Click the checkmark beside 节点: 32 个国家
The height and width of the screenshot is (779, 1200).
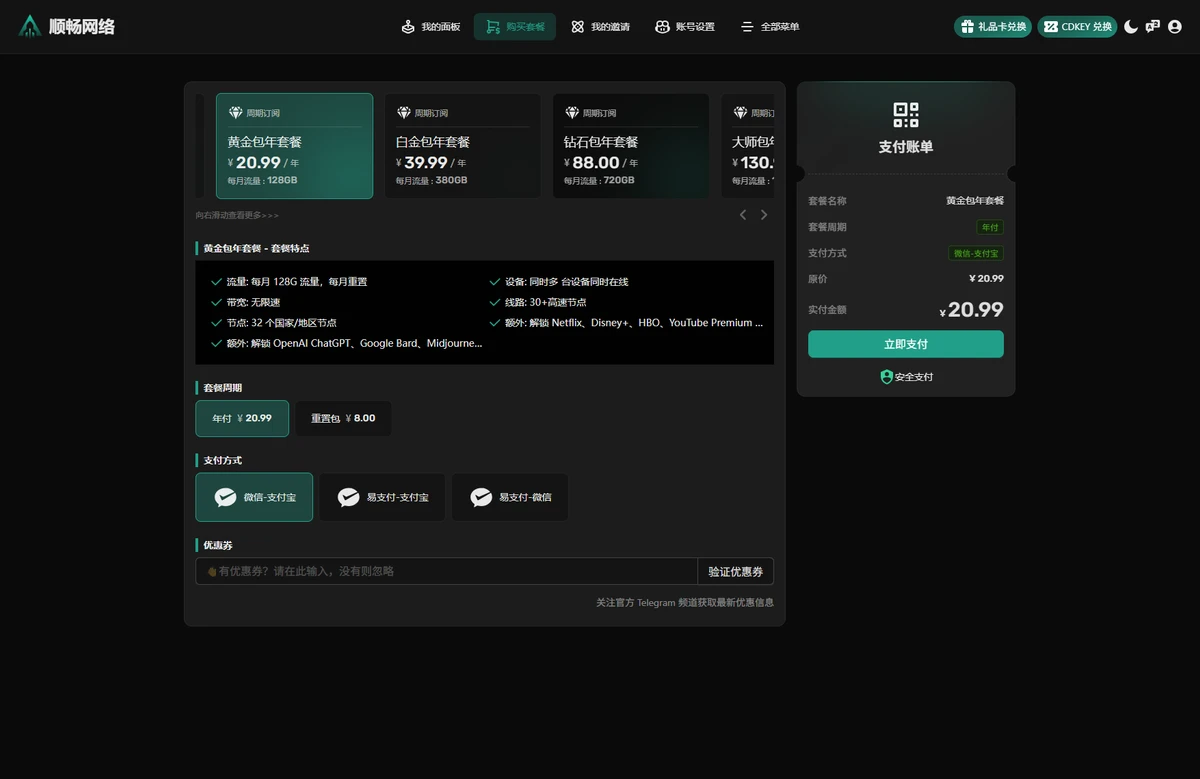pos(216,323)
